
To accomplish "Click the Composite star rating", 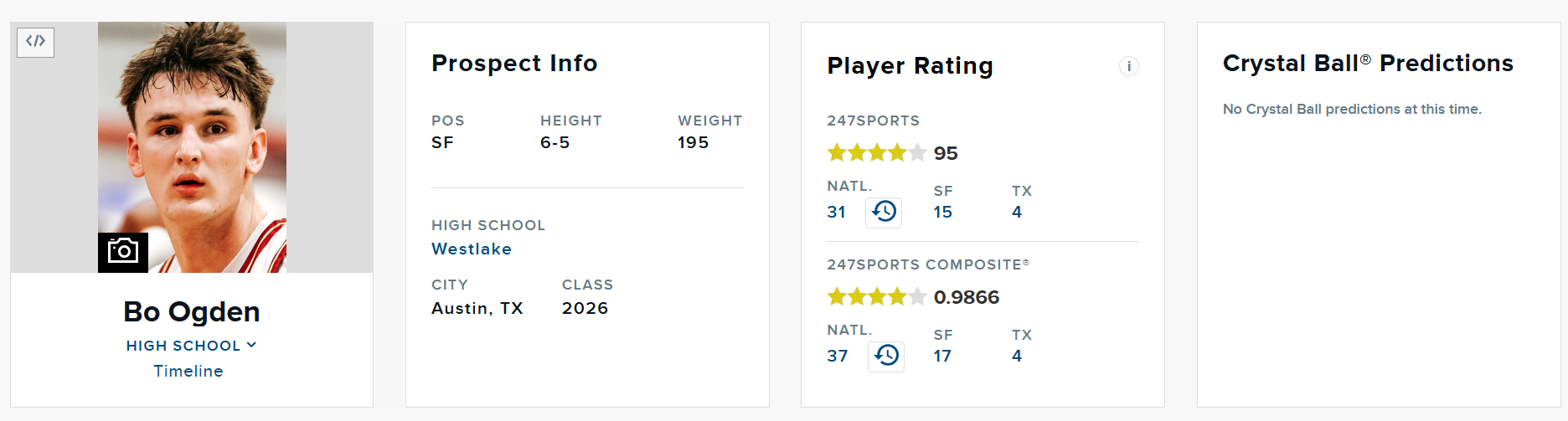I will (876, 296).
